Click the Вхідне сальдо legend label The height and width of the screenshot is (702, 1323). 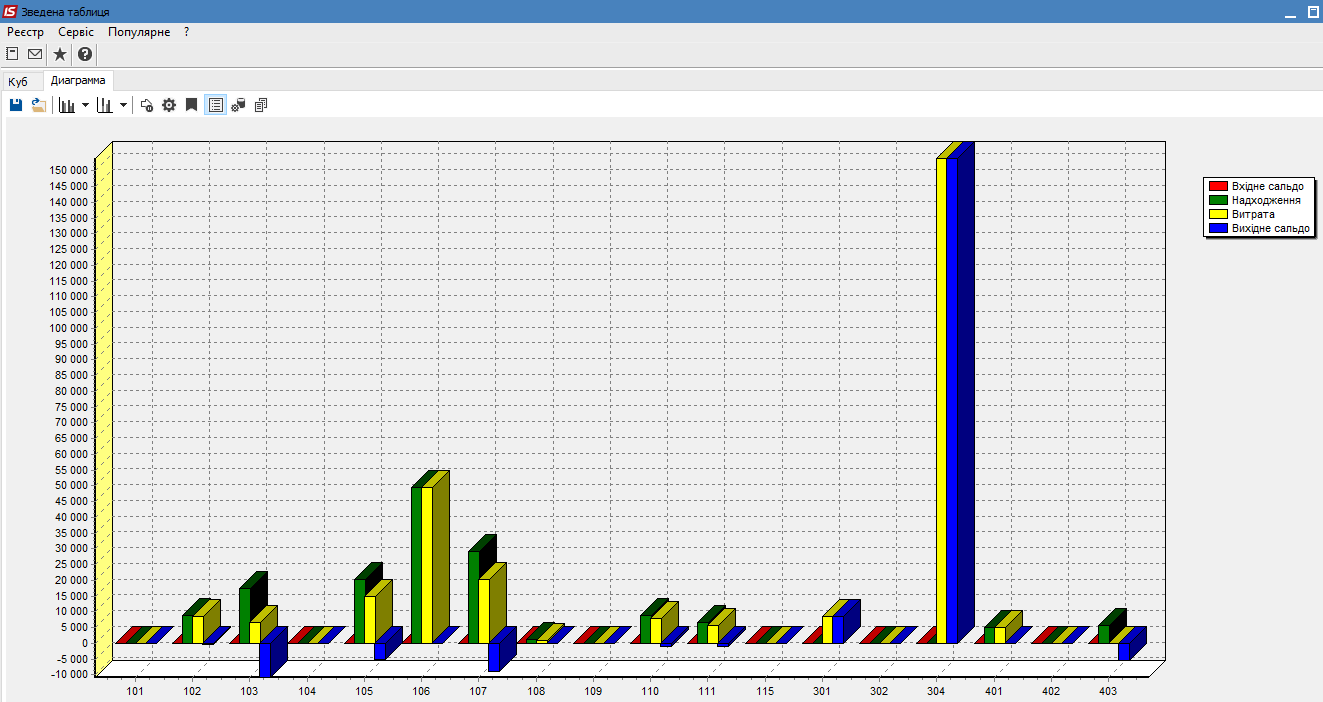[1267, 186]
